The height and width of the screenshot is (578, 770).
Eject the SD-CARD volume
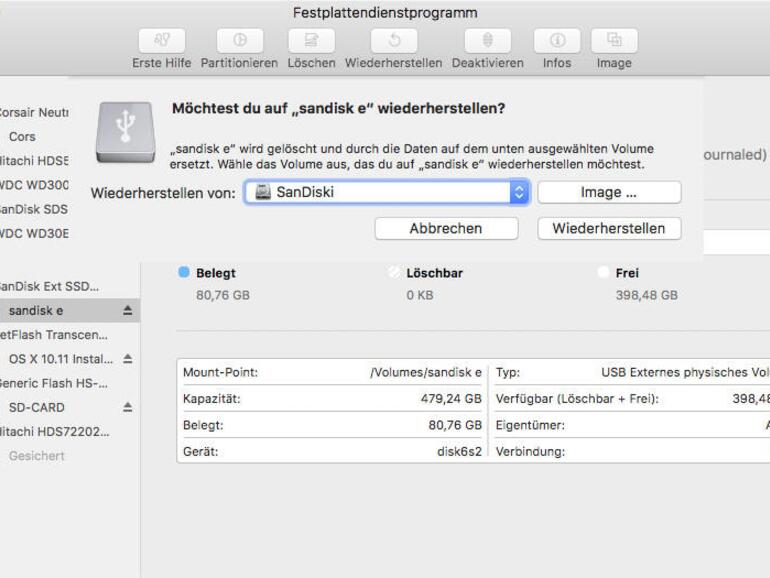point(128,407)
